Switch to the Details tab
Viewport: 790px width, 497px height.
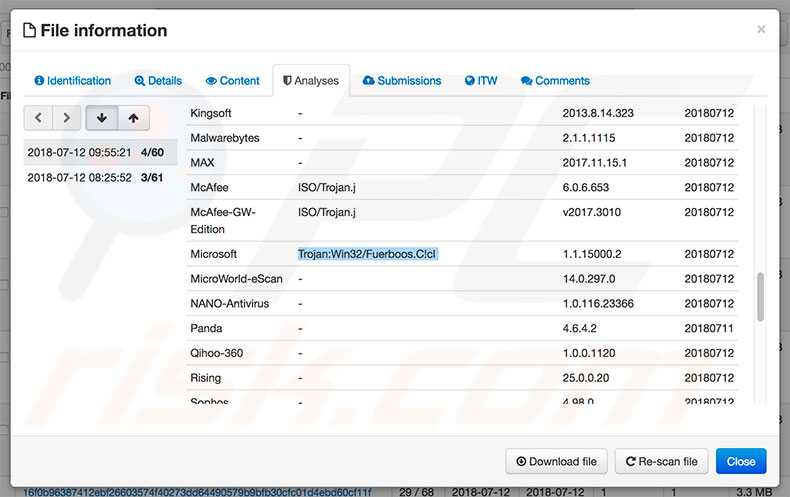tap(158, 81)
